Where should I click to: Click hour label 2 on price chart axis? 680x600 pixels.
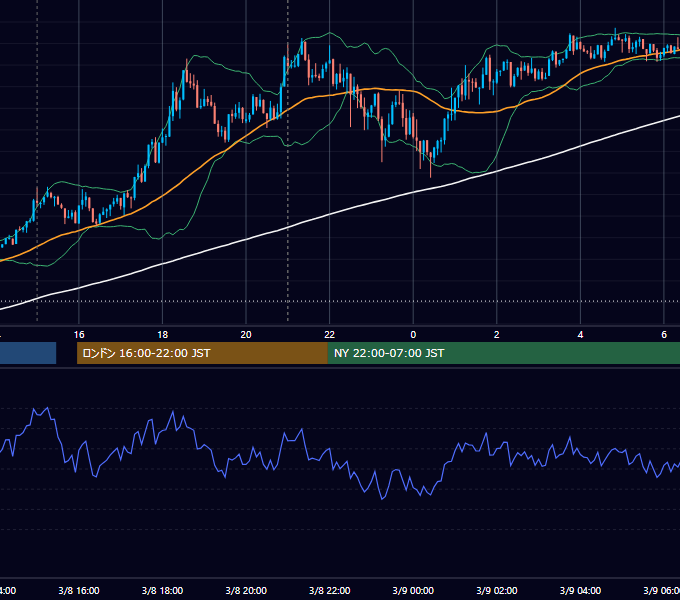click(497, 335)
